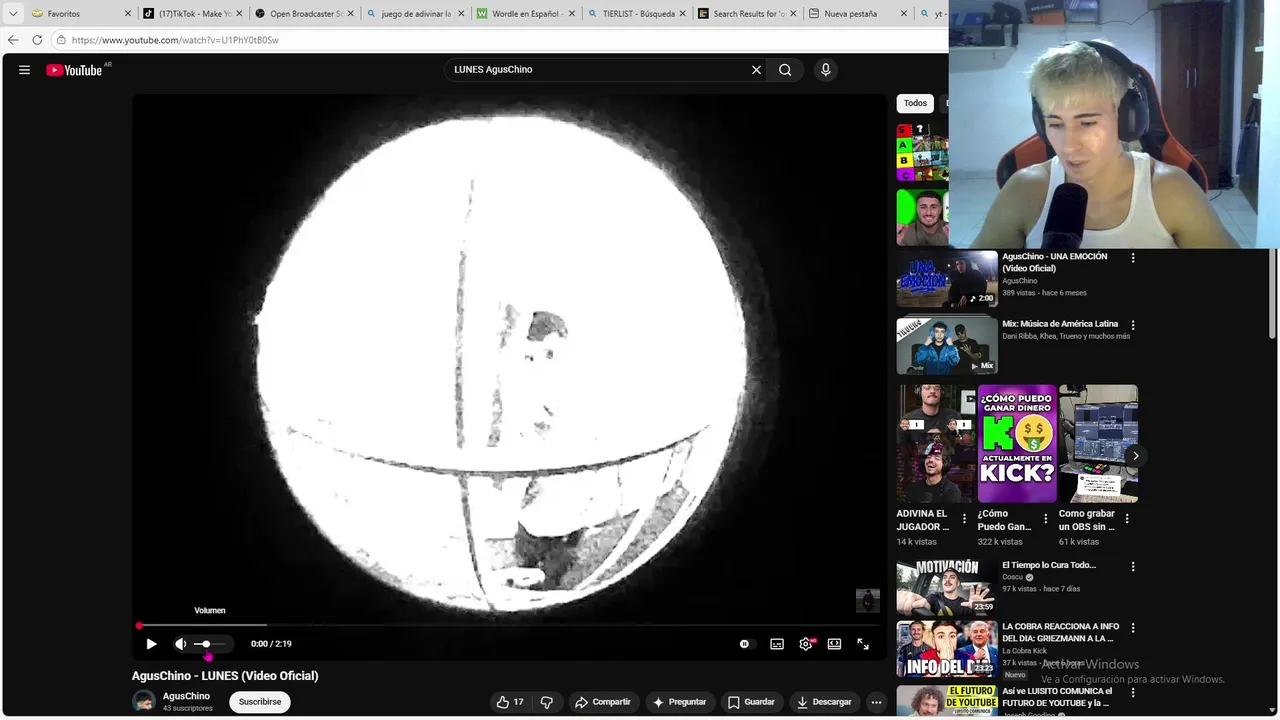Open player settings gear

pyautogui.click(x=806, y=644)
